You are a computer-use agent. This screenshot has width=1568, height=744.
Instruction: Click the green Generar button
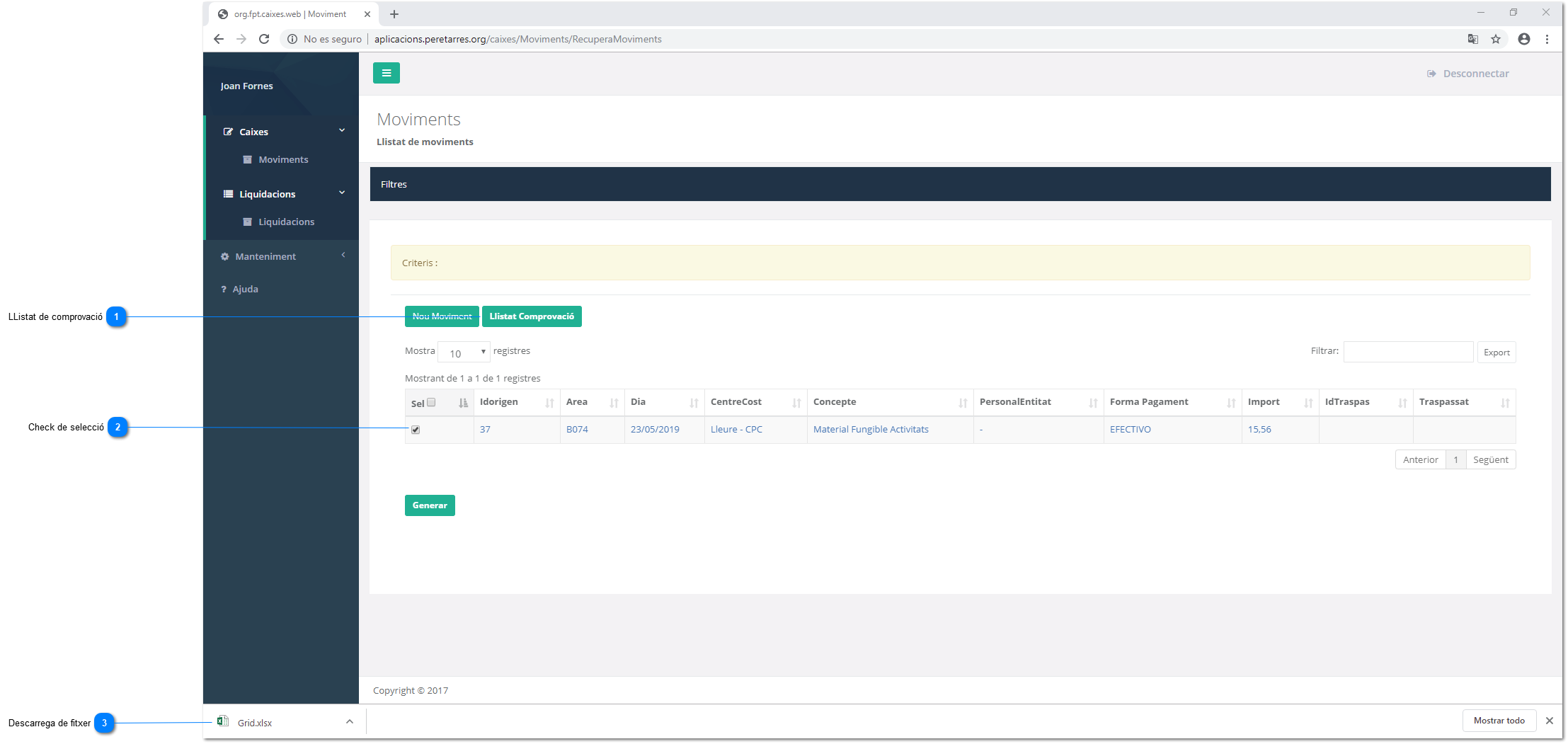430,505
